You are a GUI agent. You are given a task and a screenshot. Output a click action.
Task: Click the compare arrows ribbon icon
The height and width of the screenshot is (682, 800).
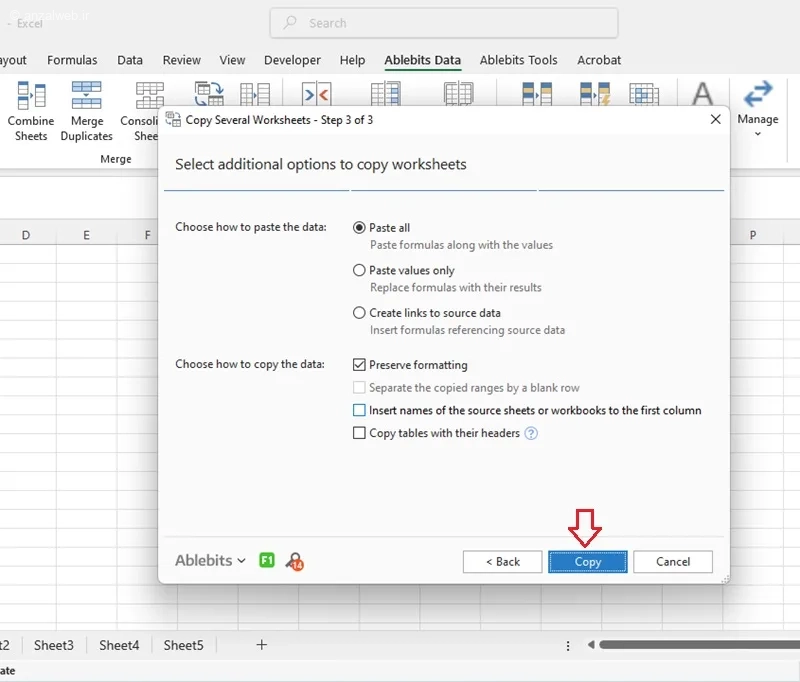pos(316,94)
